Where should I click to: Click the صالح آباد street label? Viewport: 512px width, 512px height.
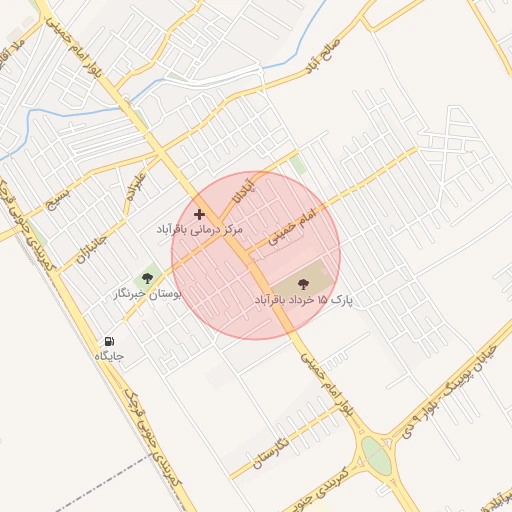pyautogui.click(x=323, y=56)
